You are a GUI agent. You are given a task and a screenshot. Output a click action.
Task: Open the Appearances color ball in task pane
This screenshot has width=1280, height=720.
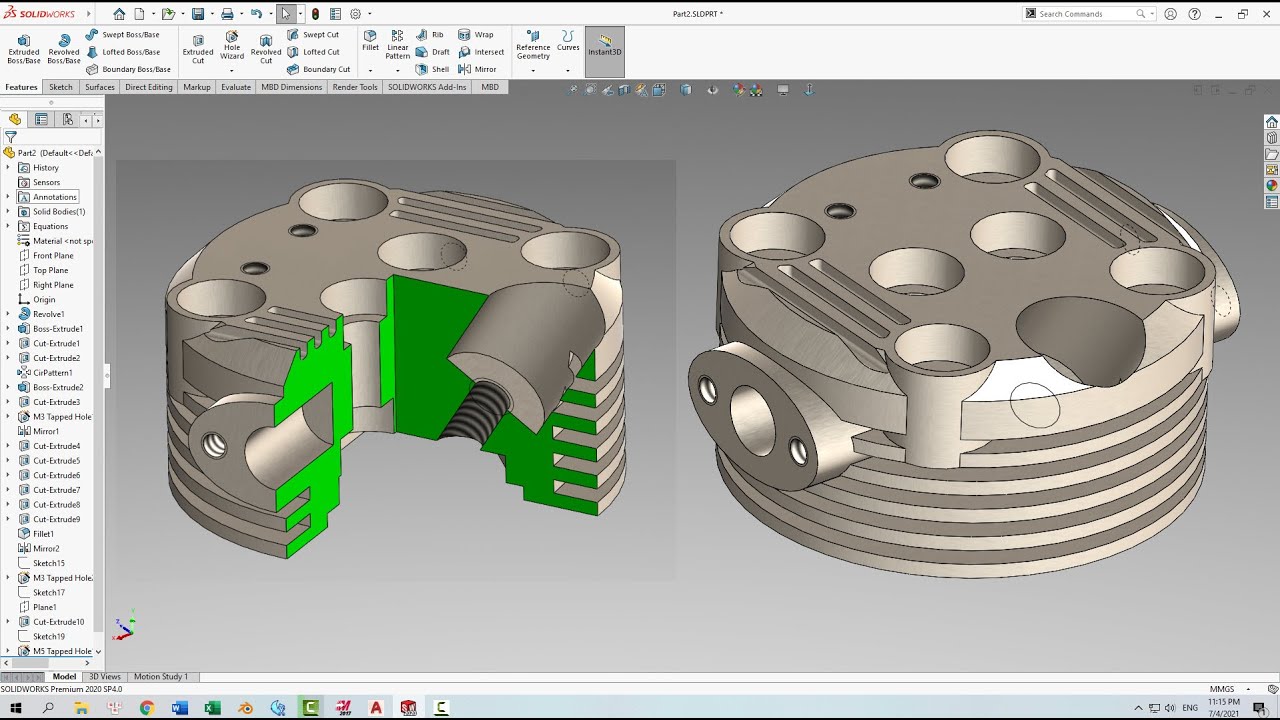click(1272, 185)
